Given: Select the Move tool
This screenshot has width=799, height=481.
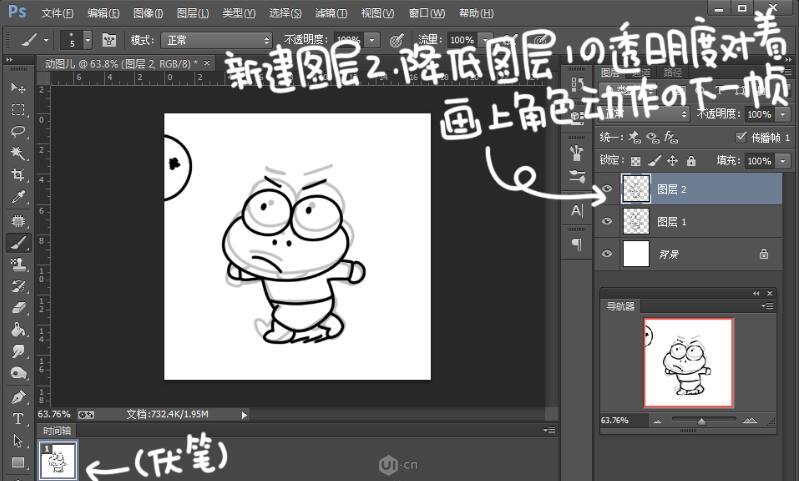Looking at the screenshot, I should [18, 88].
